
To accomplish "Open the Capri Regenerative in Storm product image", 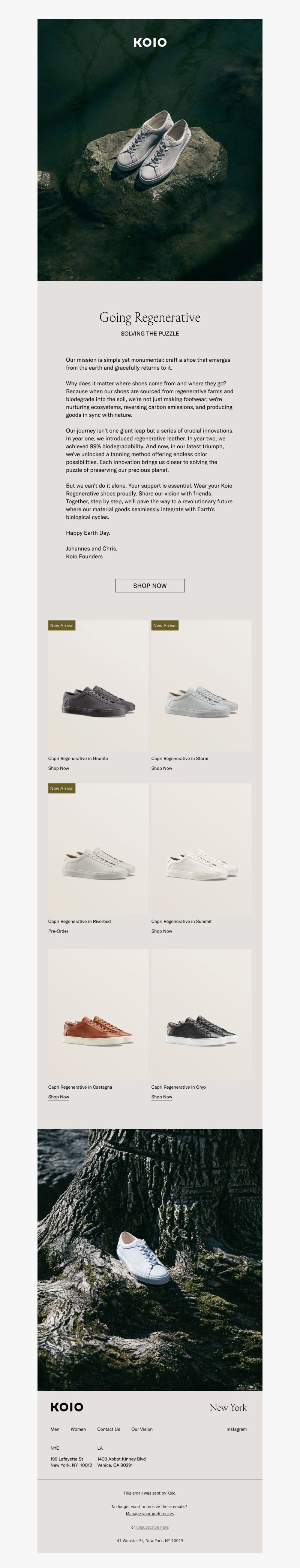I will point(201,685).
